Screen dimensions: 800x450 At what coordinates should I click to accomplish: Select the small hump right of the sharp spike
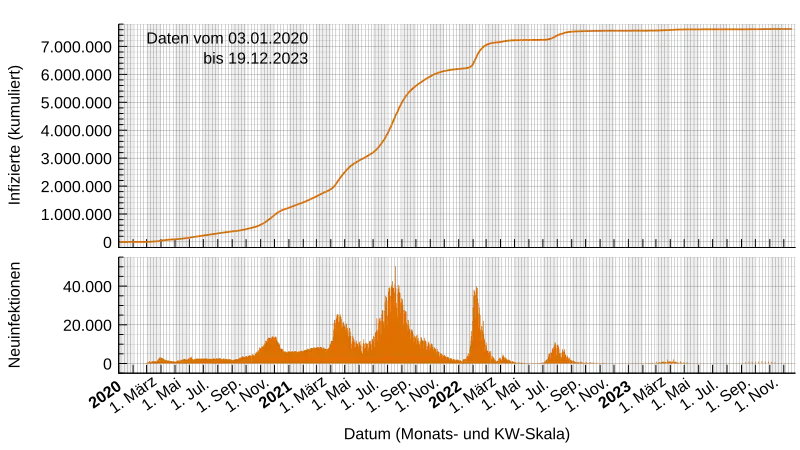click(557, 352)
